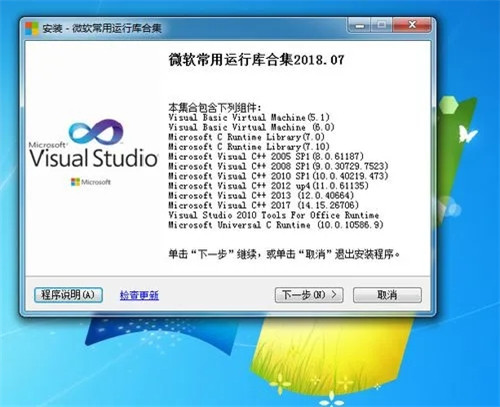This screenshot has height=407, width=500.
Task: Click the Microsoft Universal C Runtime line
Action: tap(276, 225)
